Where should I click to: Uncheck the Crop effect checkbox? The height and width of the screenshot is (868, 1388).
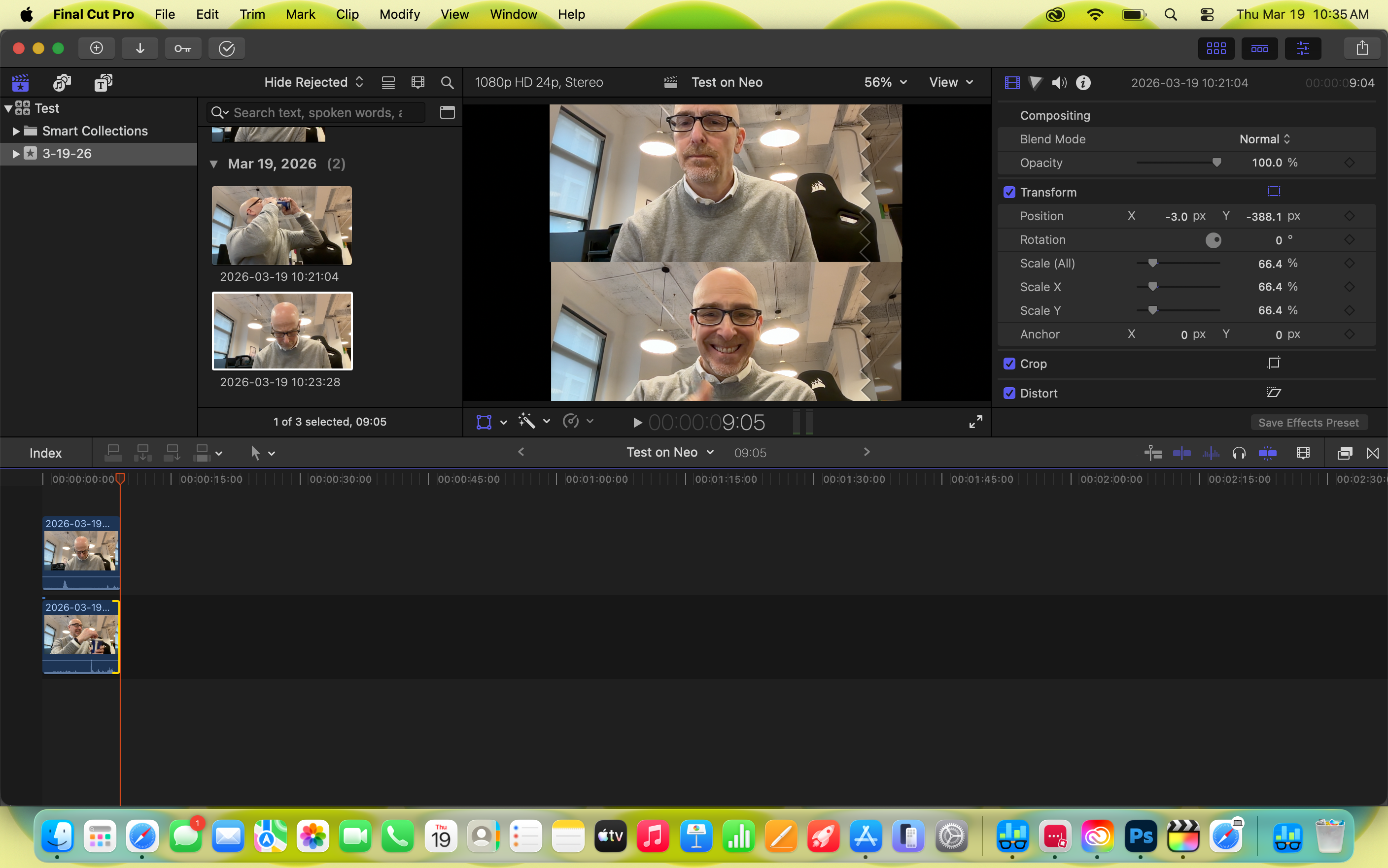pyautogui.click(x=1009, y=364)
